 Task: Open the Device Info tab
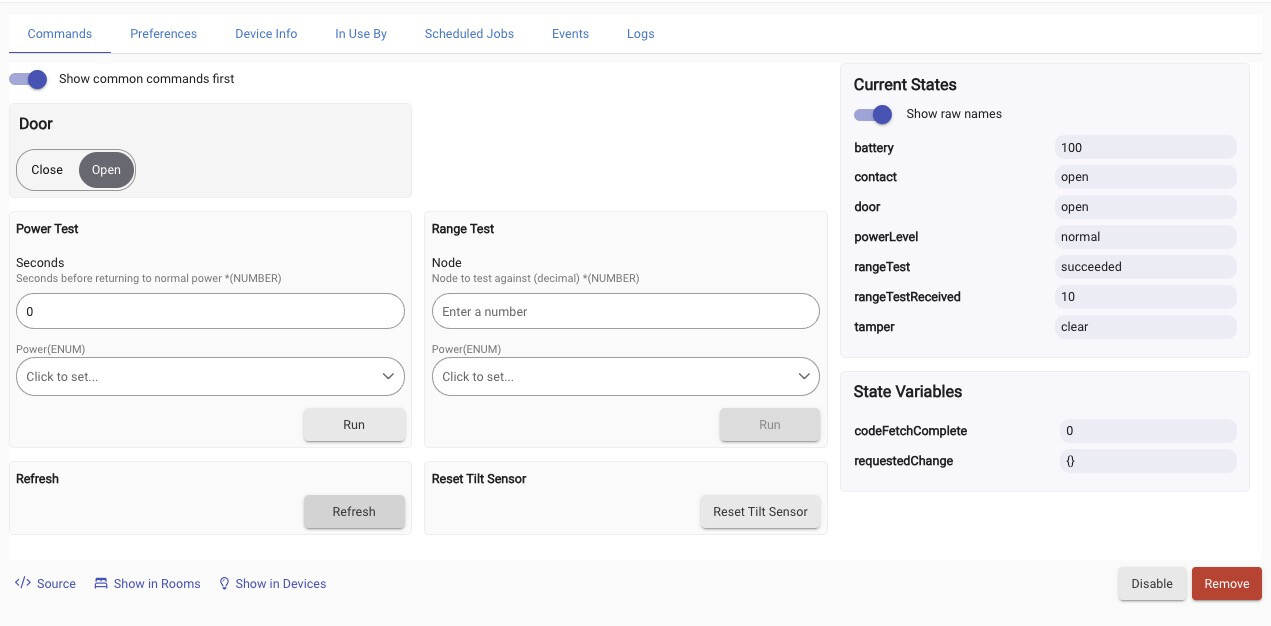266,34
